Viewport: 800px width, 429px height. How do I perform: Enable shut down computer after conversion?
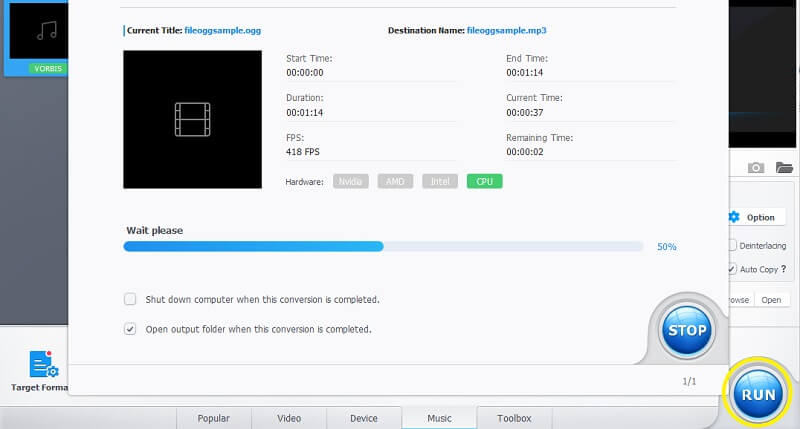click(130, 299)
